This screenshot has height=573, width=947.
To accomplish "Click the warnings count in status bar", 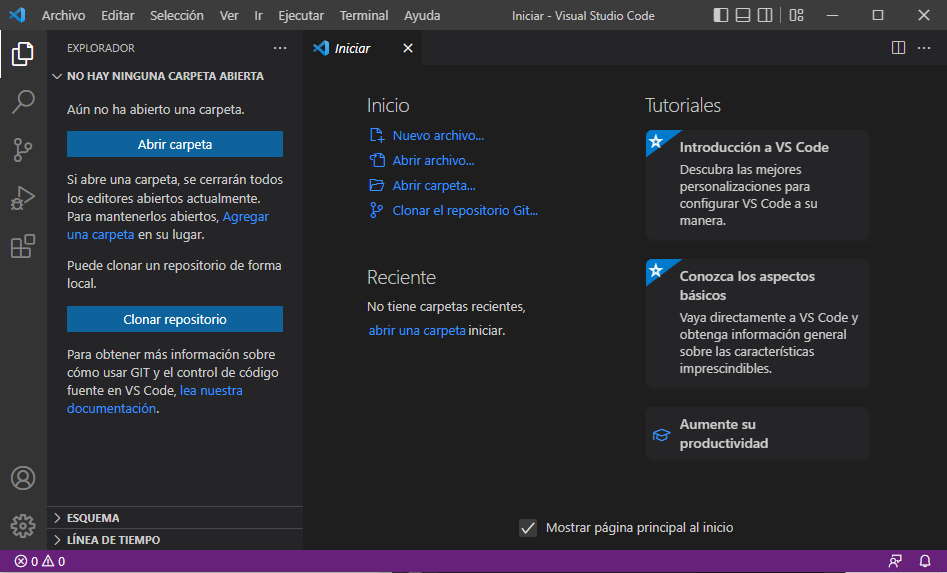I will point(54,562).
